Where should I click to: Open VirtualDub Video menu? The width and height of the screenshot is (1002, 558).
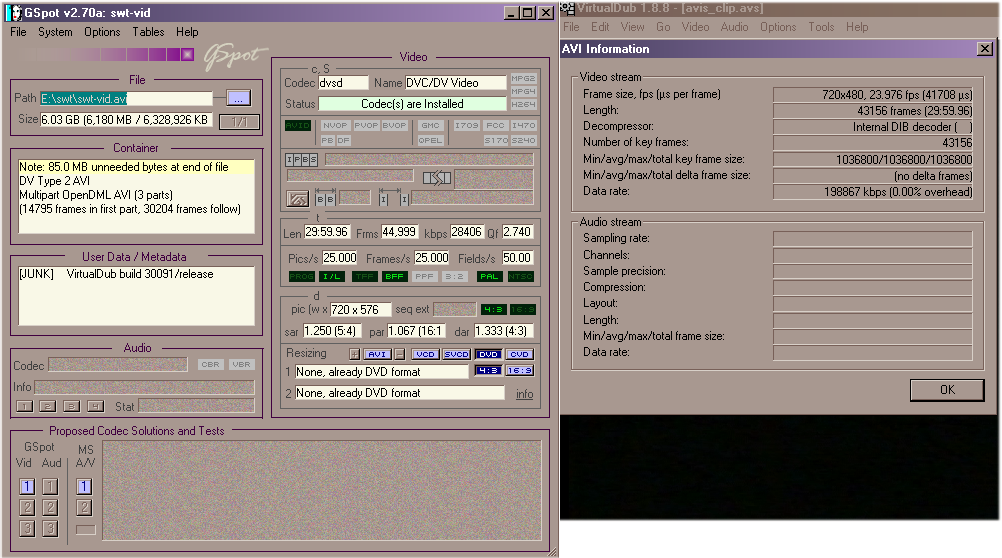point(695,27)
